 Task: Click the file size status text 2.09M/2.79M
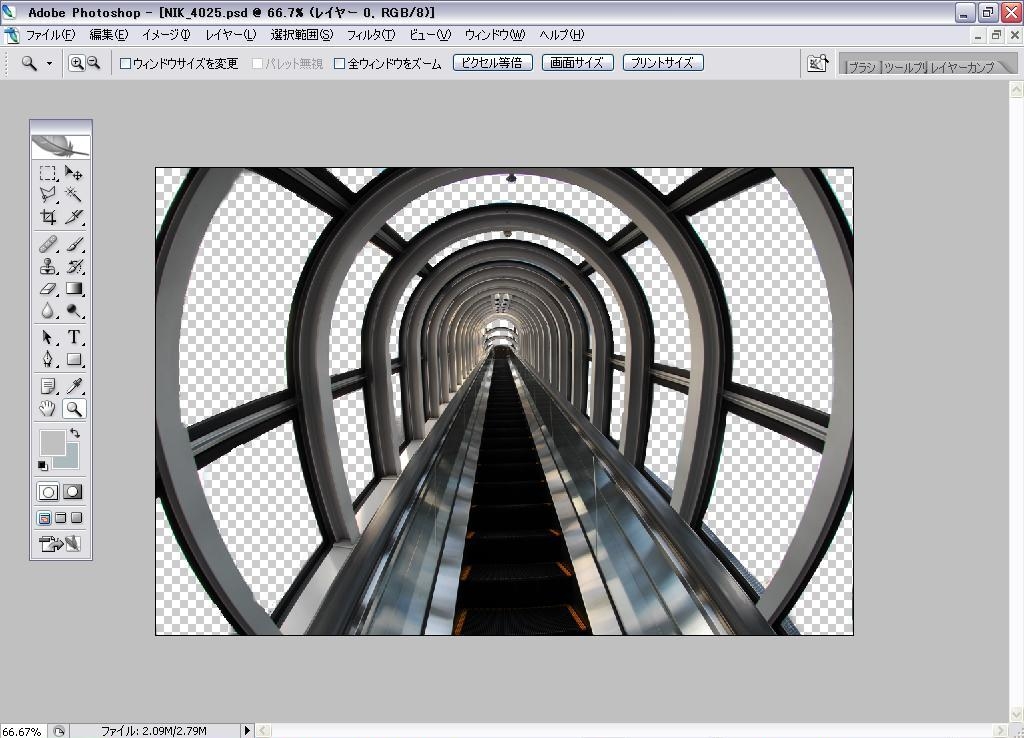coord(154,731)
